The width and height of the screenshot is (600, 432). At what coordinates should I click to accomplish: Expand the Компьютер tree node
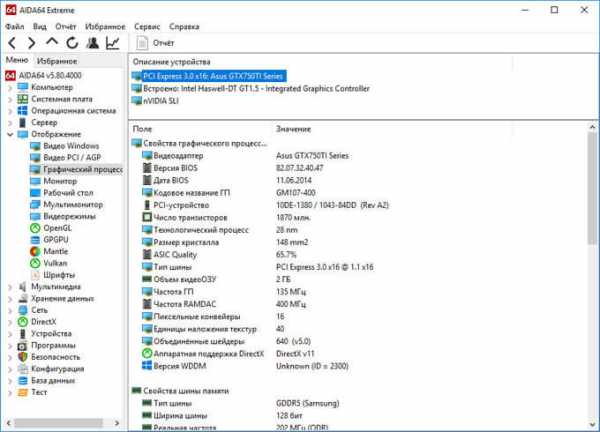coord(10,88)
